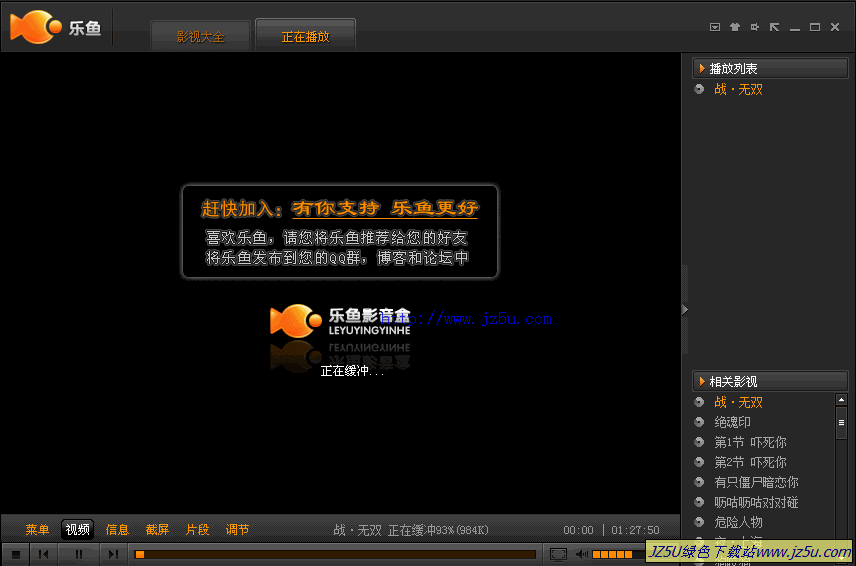Skip to the next track
The image size is (856, 566).
click(x=113, y=555)
